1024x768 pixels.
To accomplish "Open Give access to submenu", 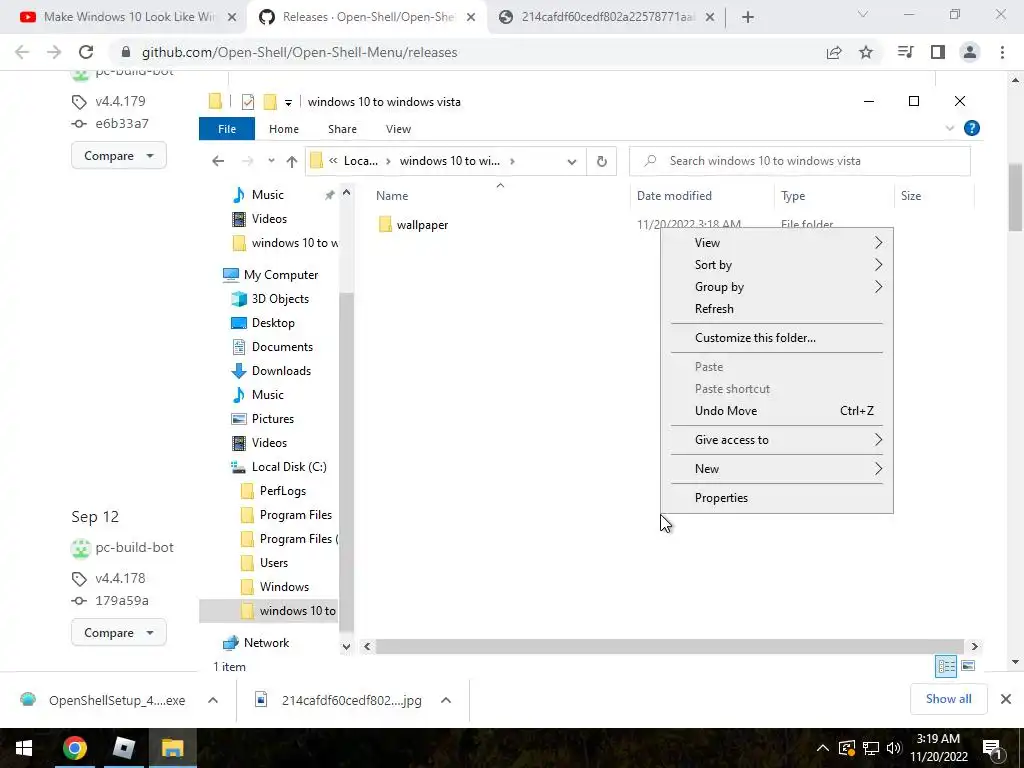I will coord(776,440).
